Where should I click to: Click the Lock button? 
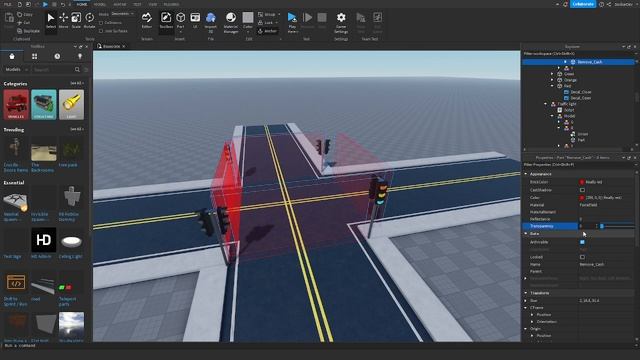click(266, 22)
